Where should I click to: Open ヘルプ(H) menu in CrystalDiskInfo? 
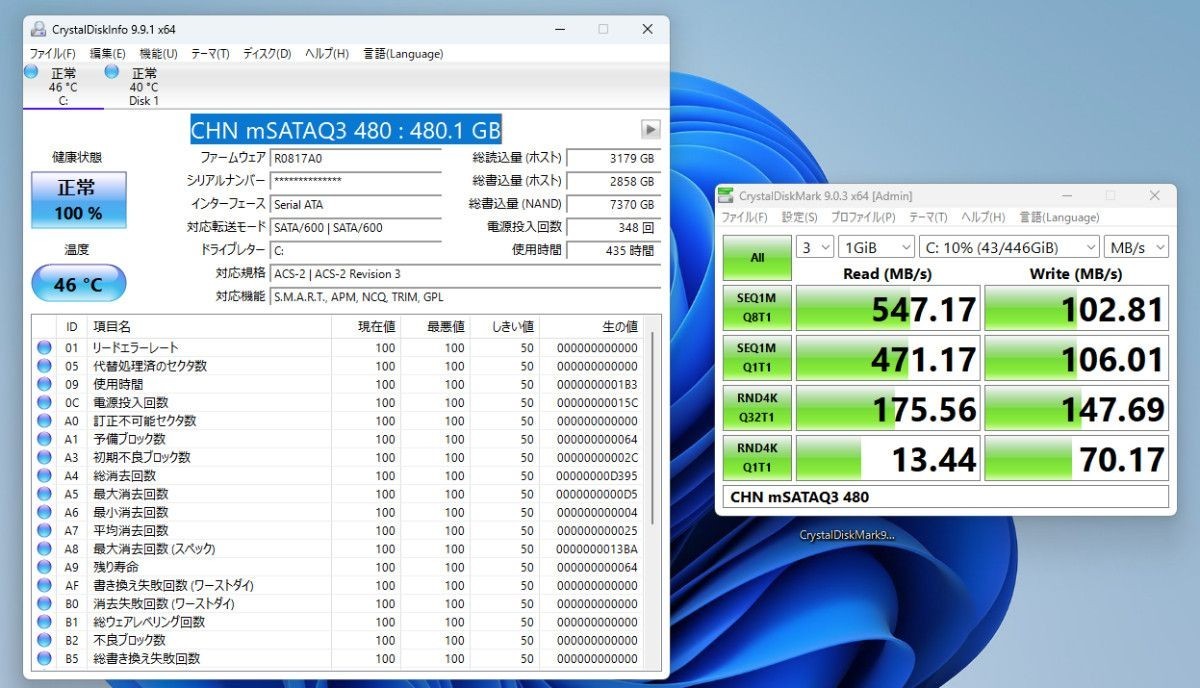[327, 54]
